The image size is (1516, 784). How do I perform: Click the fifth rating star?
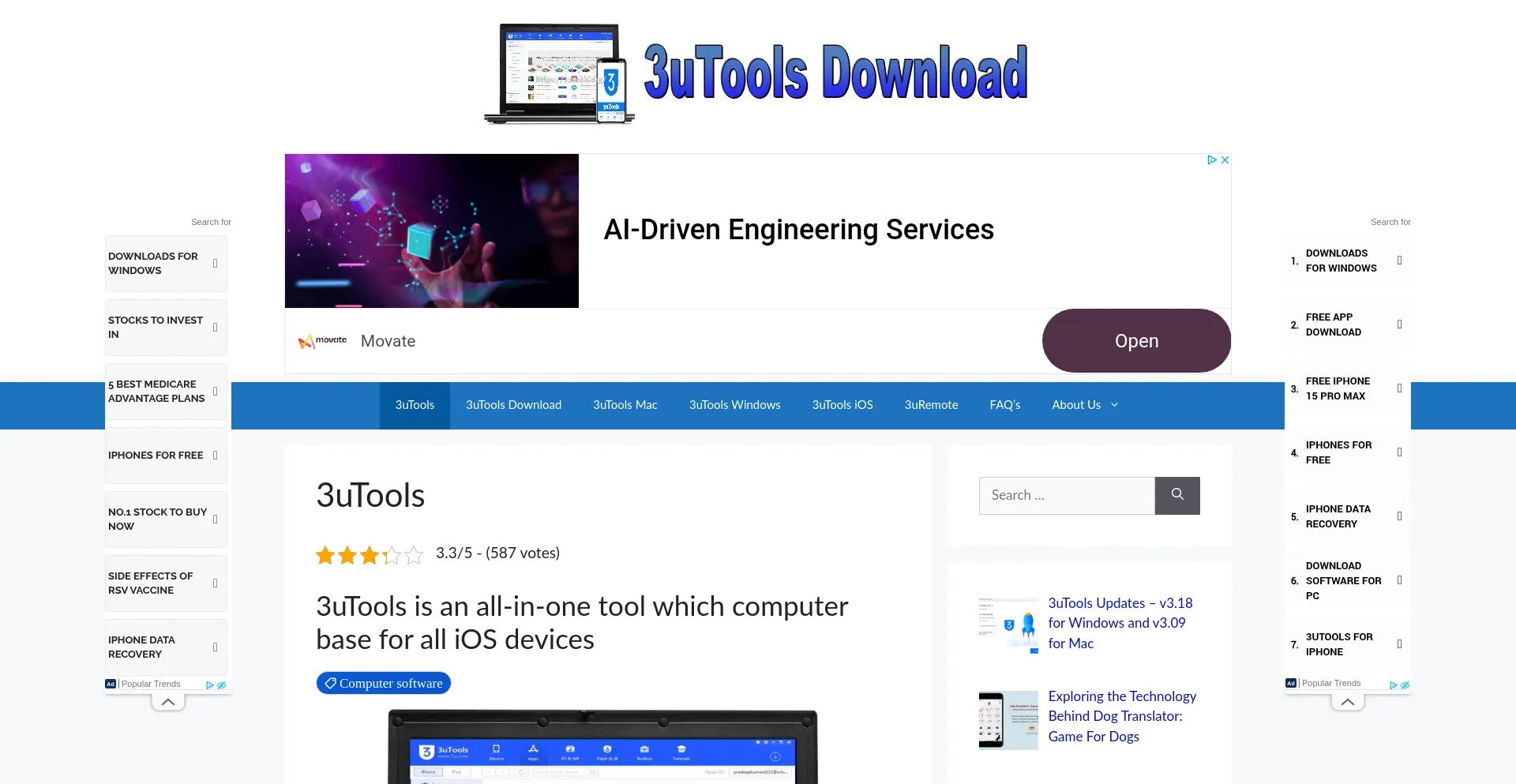coord(414,555)
